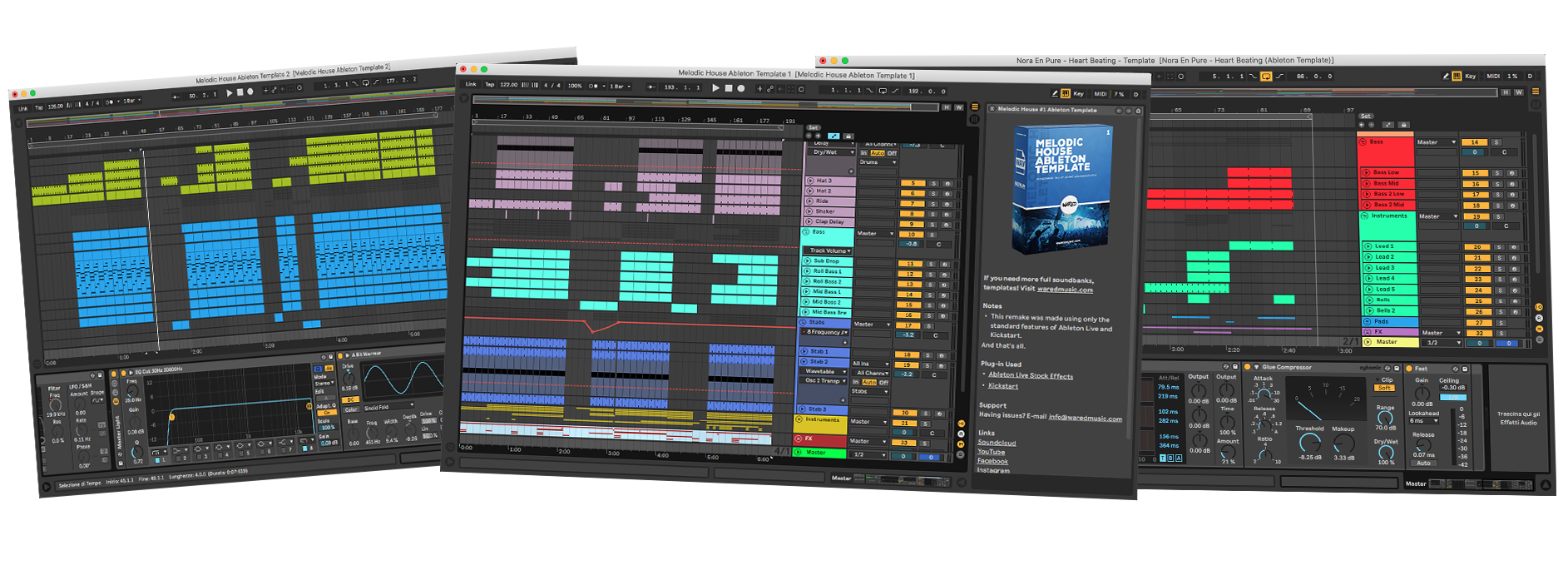Toggle automation mode button under Set in Template 1
Screen dimensions: 1568x585
pyautogui.click(x=833, y=136)
